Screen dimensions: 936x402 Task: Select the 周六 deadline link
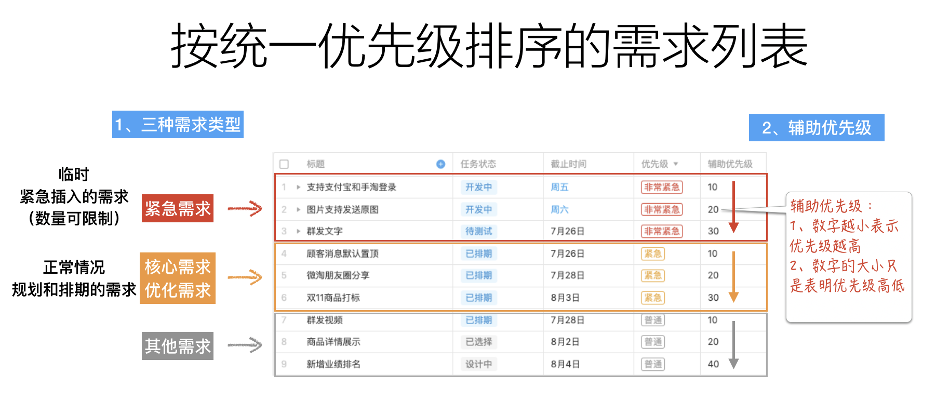[x=559, y=210]
